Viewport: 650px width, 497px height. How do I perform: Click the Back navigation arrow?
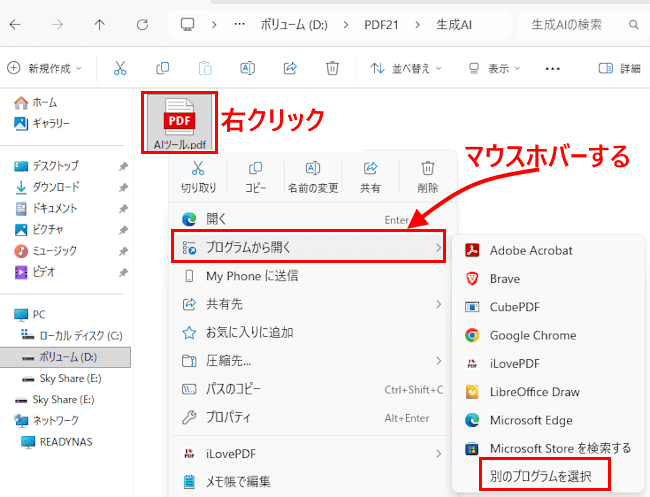point(15,25)
